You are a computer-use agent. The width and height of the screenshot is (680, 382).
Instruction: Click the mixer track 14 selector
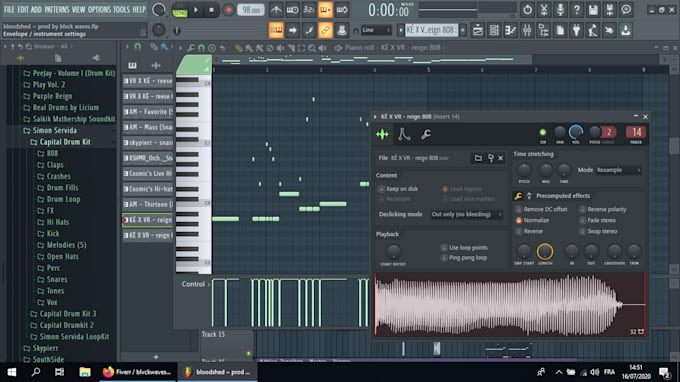636,132
